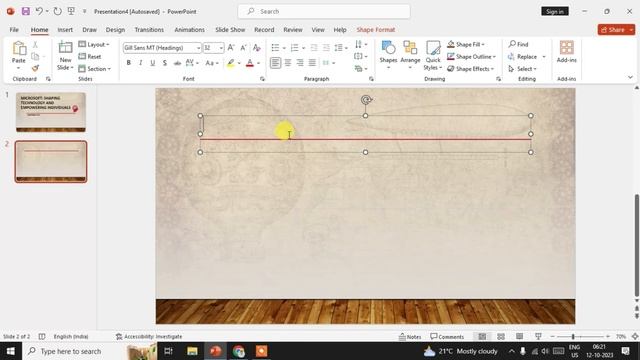Toggle underline formatting
Image resolution: width=640 pixels, height=360 pixels.
coord(152,63)
